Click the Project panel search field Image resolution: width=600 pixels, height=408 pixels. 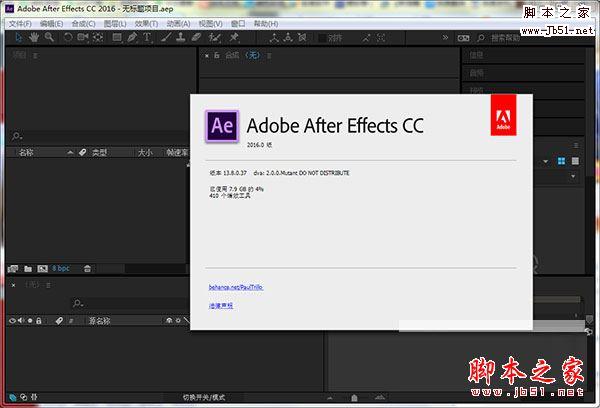click(x=99, y=136)
